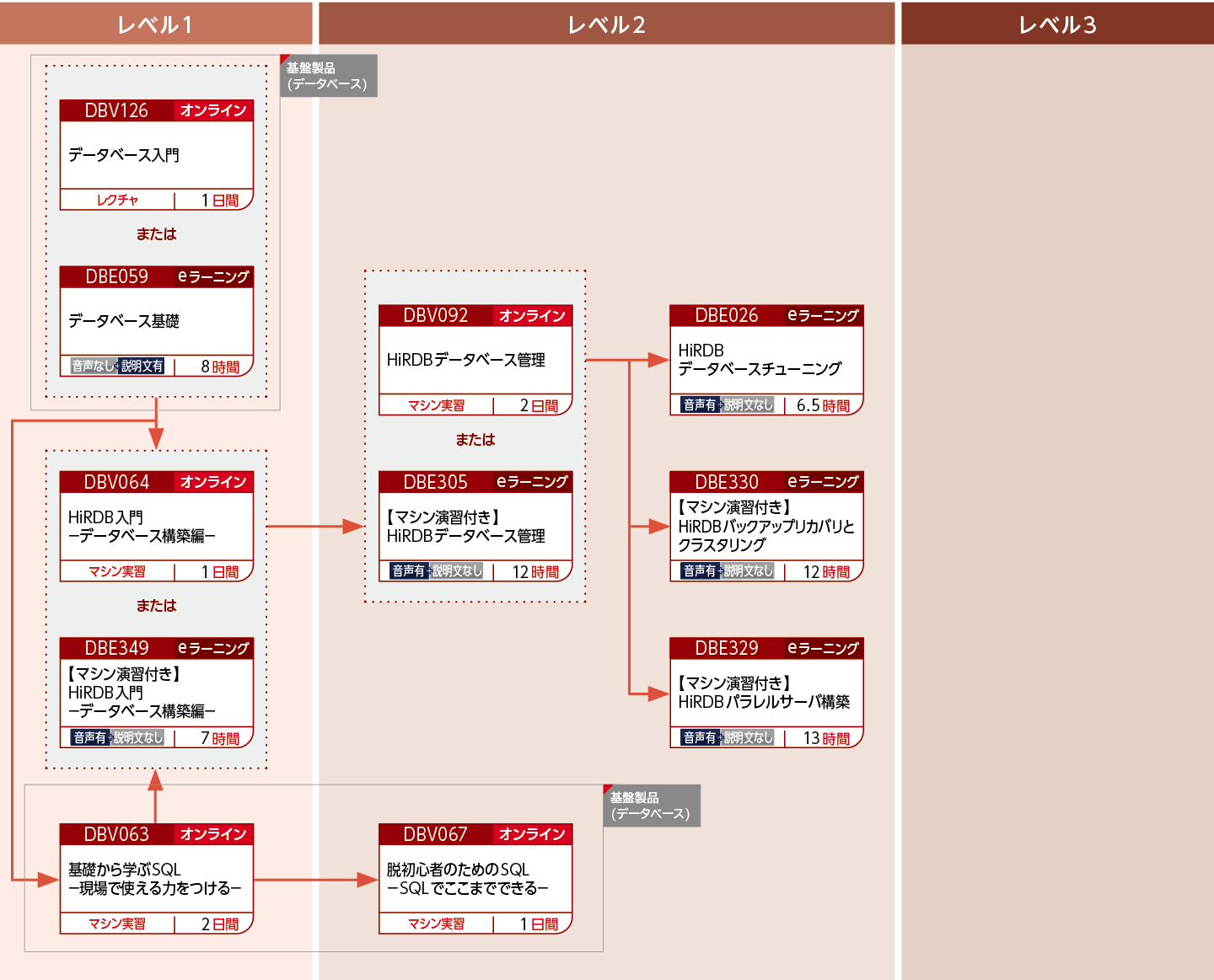The image size is (1214, 980).
Task: Click the レクチャ label on DBV126
Action: click(117, 201)
